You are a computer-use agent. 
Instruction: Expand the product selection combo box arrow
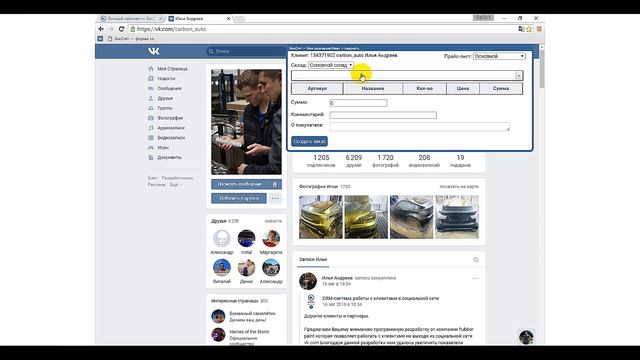[x=518, y=76]
